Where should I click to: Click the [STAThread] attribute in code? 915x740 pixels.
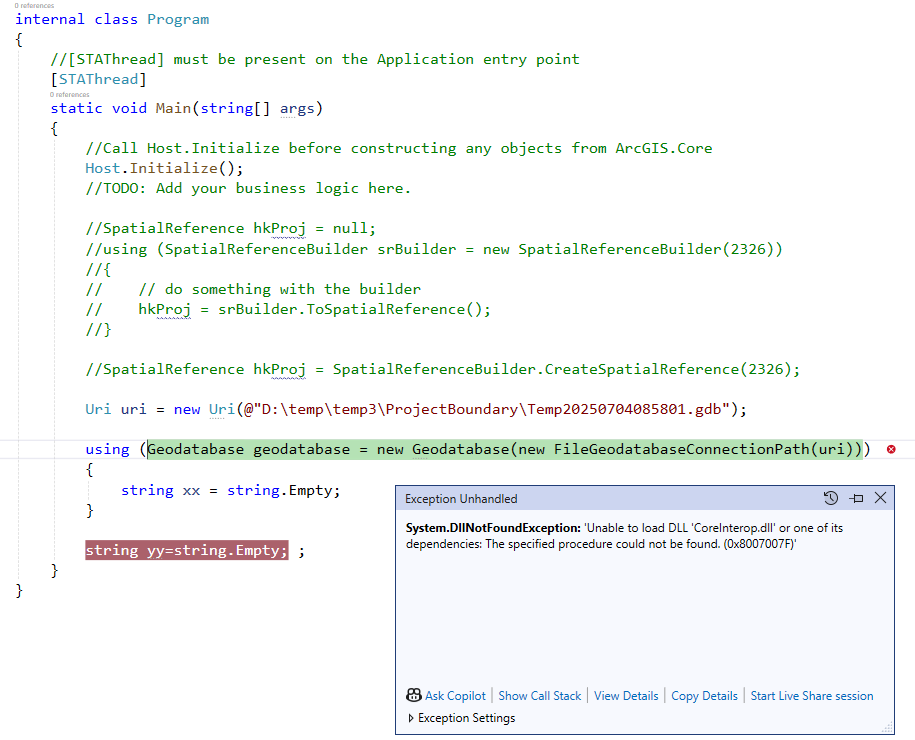tap(97, 78)
